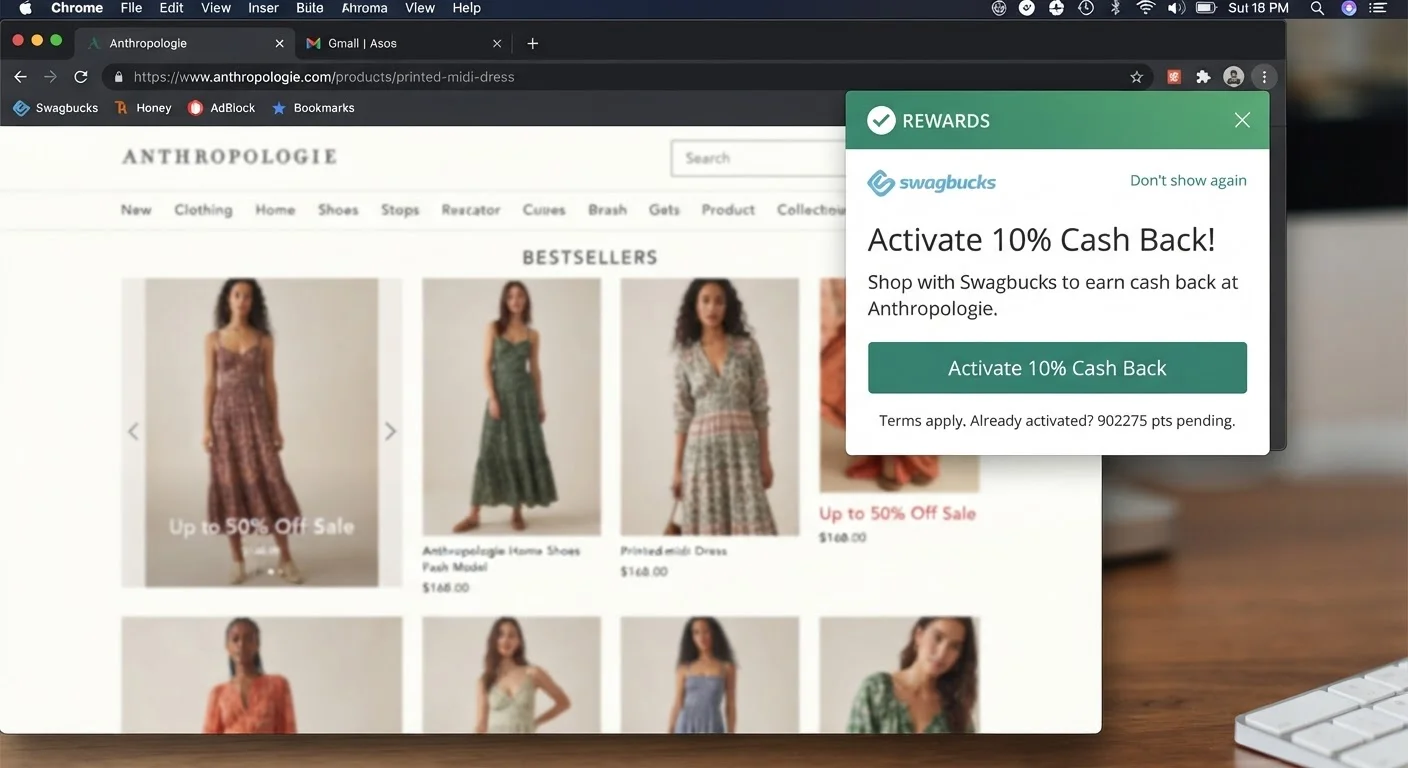Open the Brash navigation category
Screen dimensions: 1408x768
pyautogui.click(x=607, y=210)
